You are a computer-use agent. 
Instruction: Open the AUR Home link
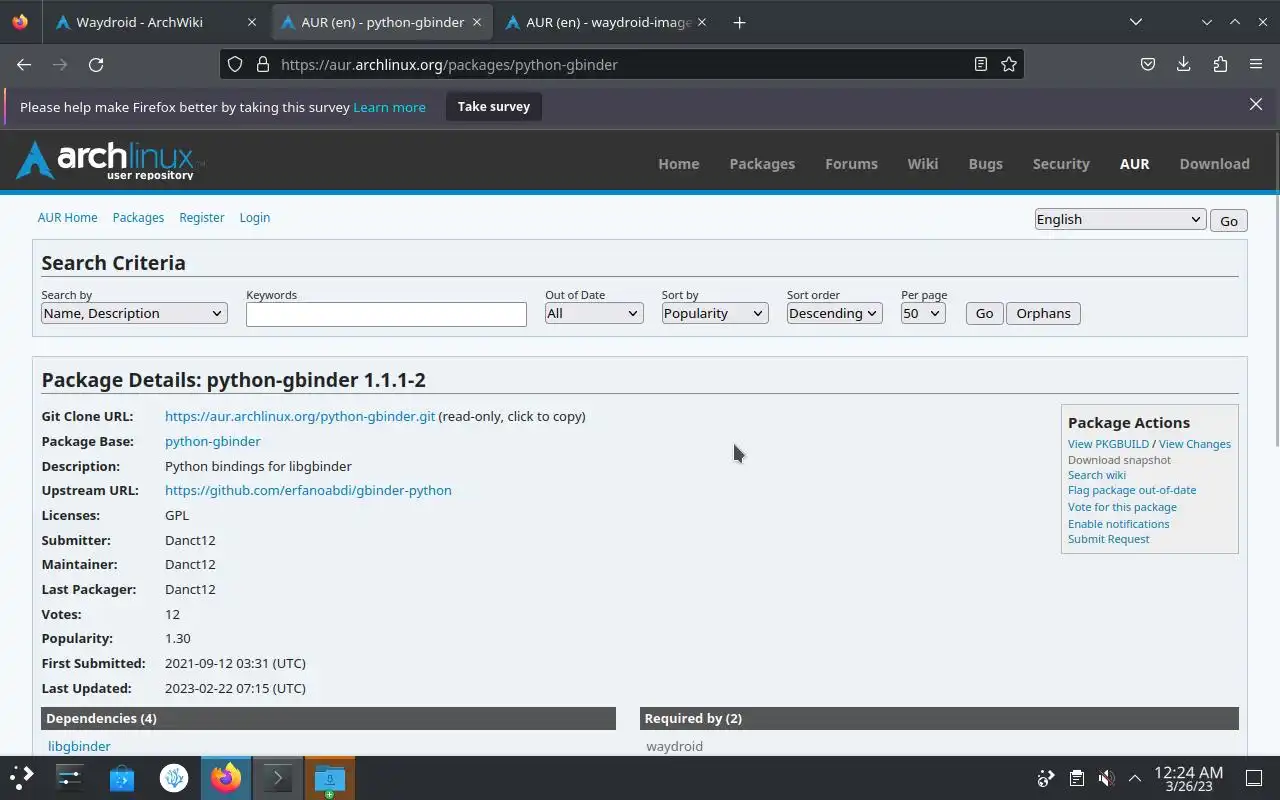click(68, 217)
